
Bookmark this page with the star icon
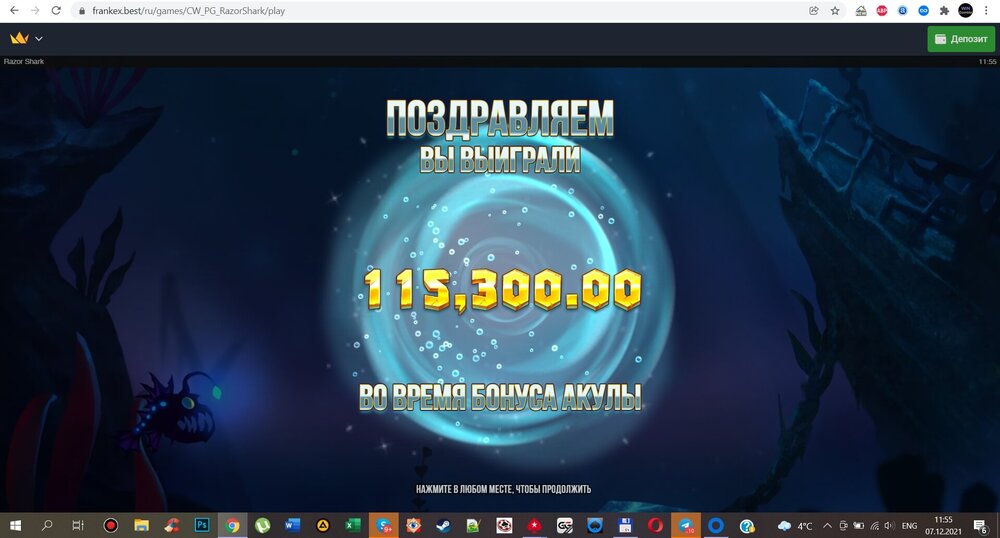(835, 10)
